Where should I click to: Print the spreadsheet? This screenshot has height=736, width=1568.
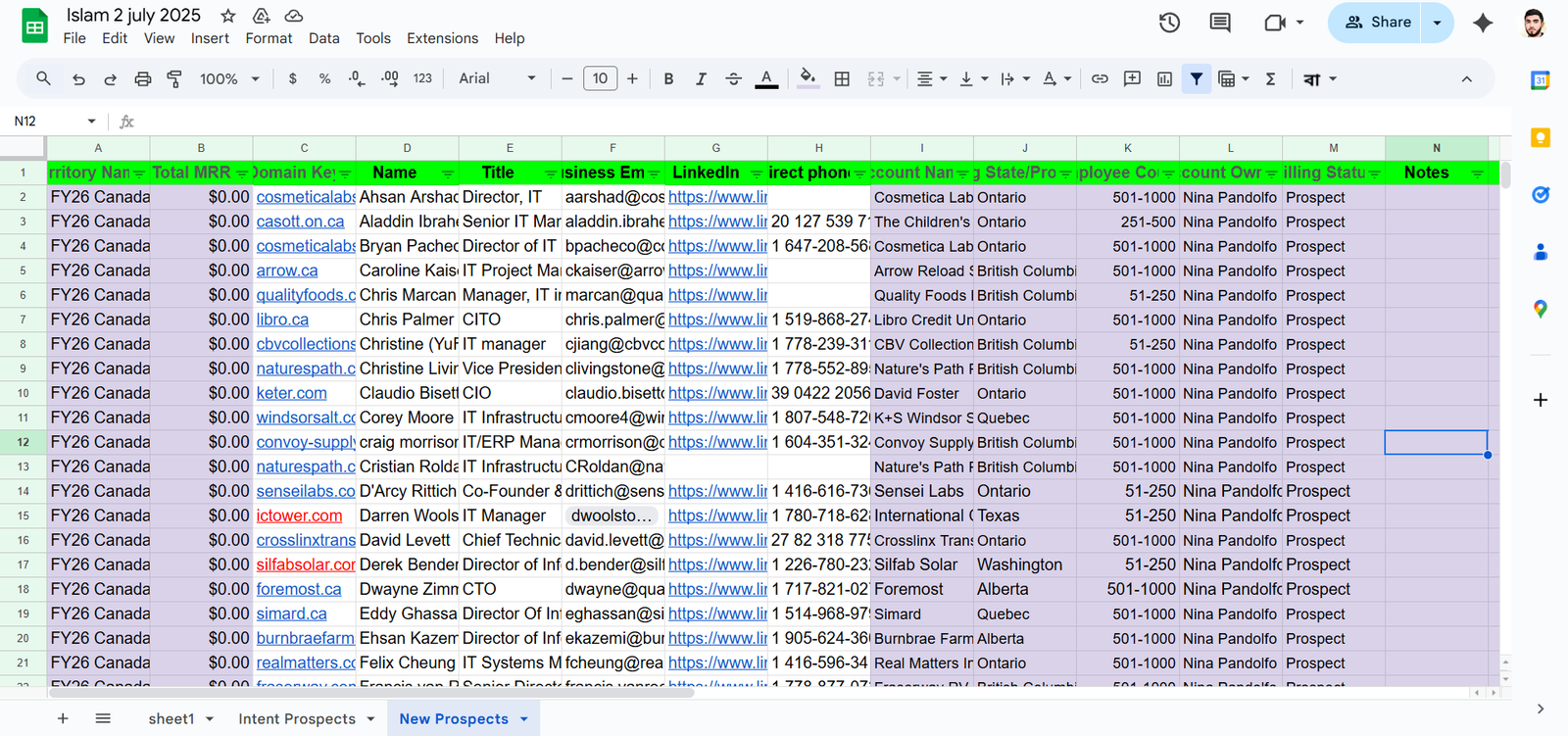pos(142,79)
